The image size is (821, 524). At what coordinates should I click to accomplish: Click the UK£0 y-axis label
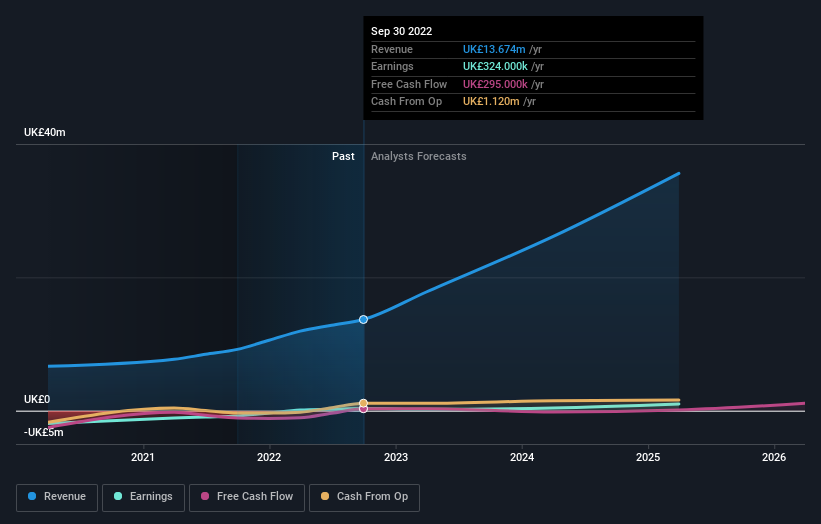[37, 399]
